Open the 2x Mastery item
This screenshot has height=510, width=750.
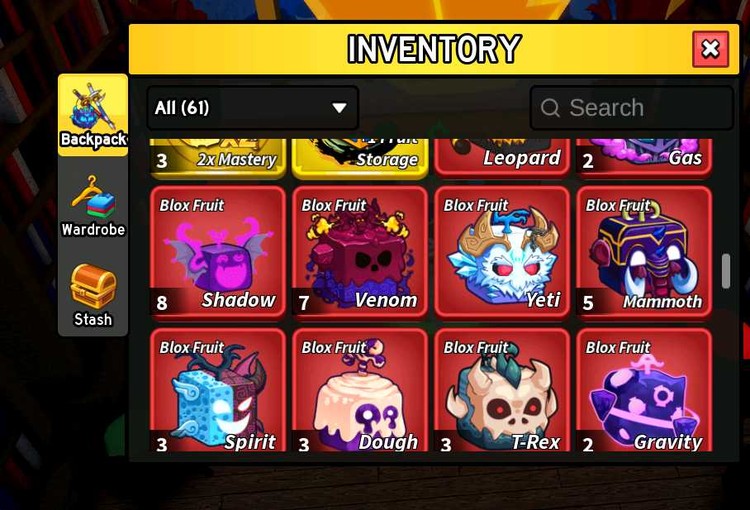click(x=218, y=158)
